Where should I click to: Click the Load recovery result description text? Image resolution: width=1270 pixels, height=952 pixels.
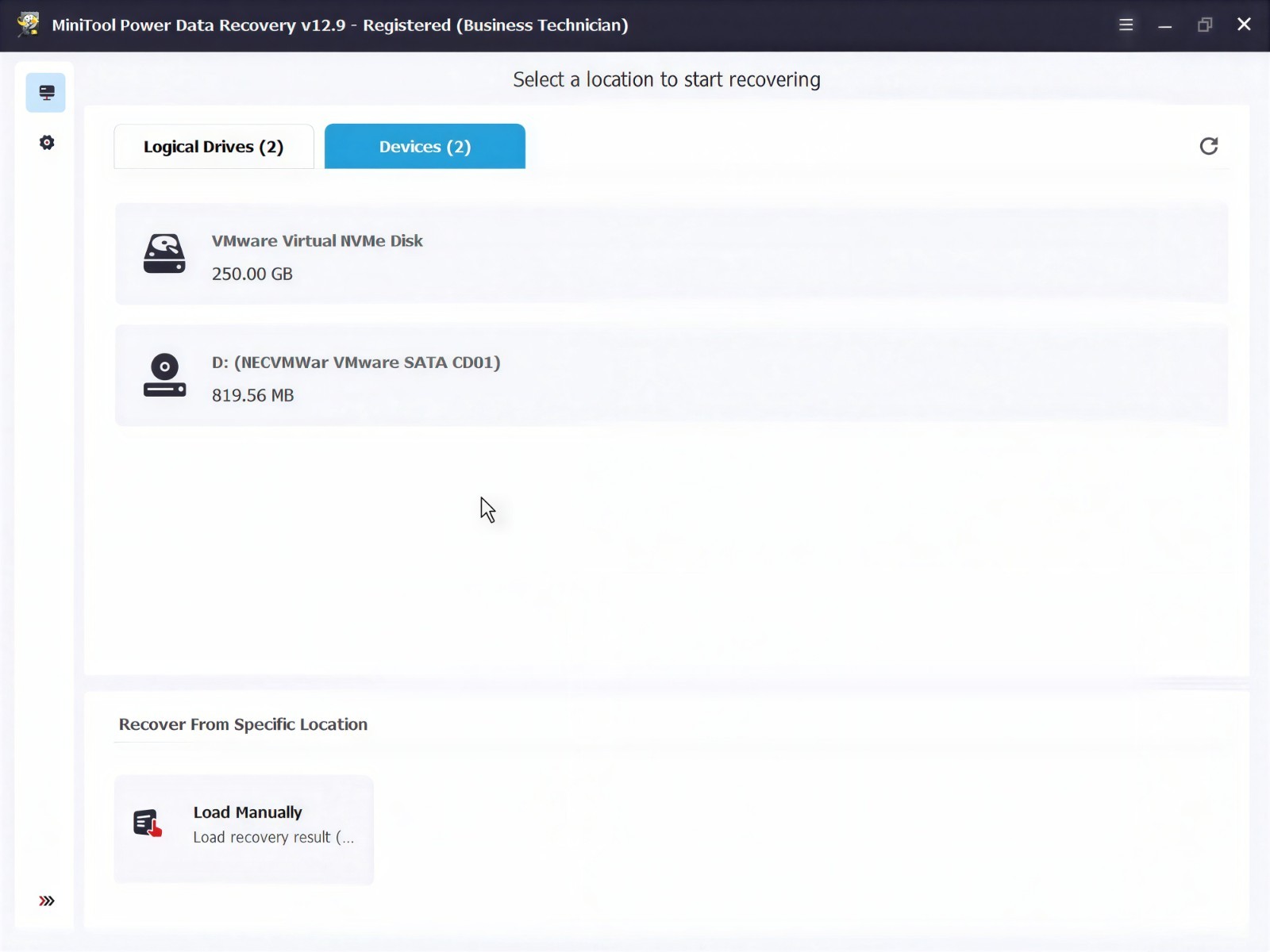pyautogui.click(x=274, y=837)
